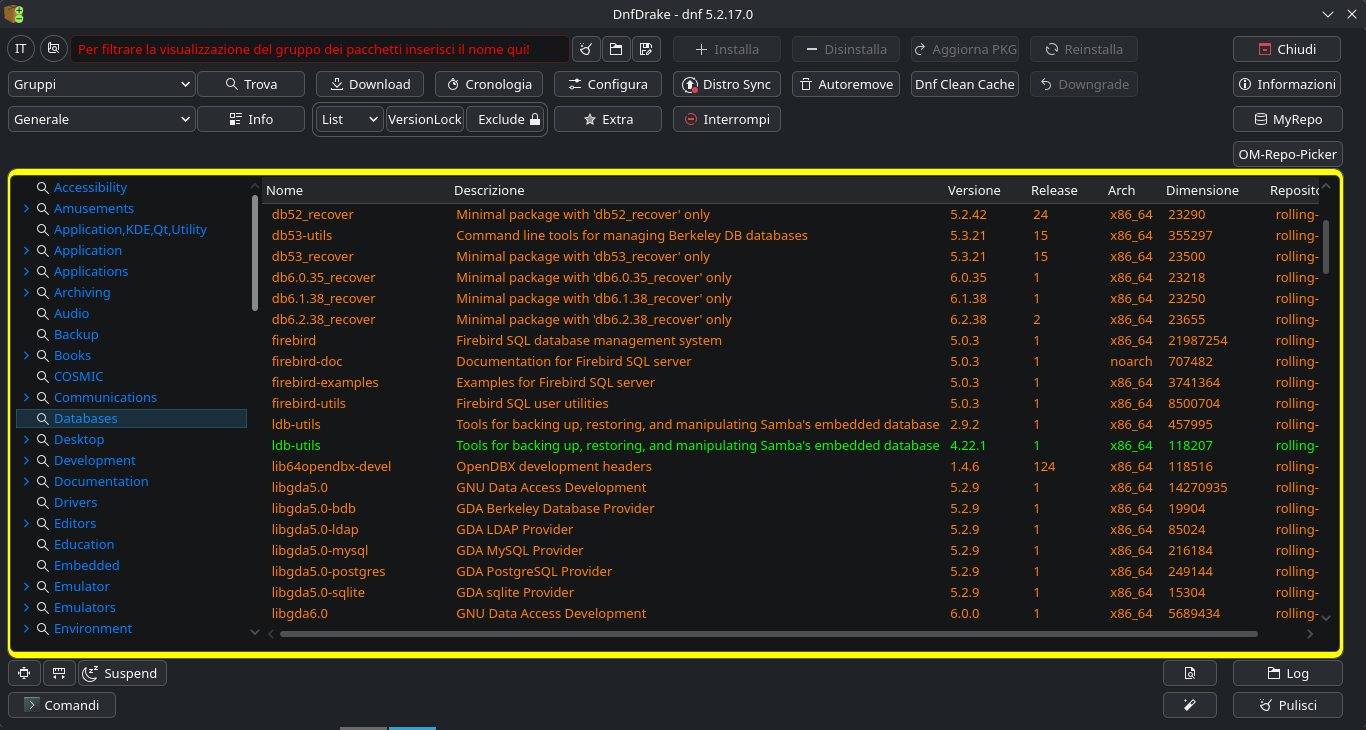Open the Gruppi dropdown
The width and height of the screenshot is (1366, 730).
pyautogui.click(x=101, y=85)
